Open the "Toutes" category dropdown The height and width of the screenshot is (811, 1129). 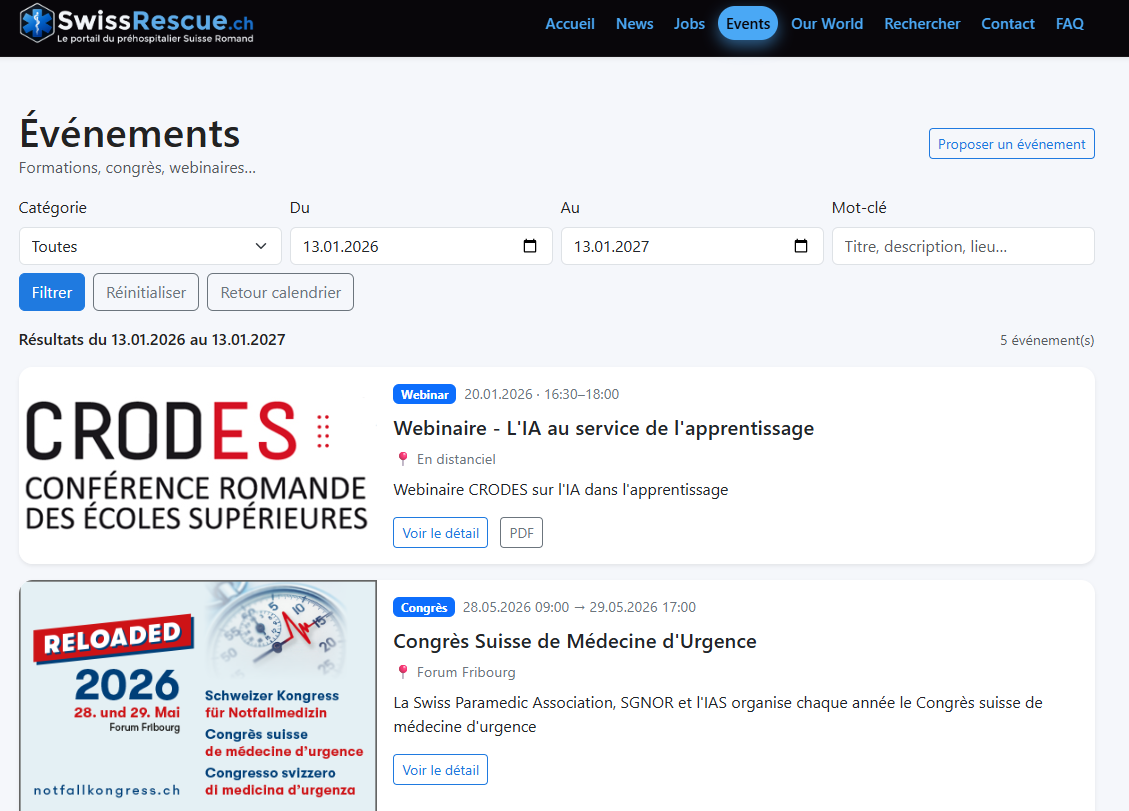click(x=149, y=245)
